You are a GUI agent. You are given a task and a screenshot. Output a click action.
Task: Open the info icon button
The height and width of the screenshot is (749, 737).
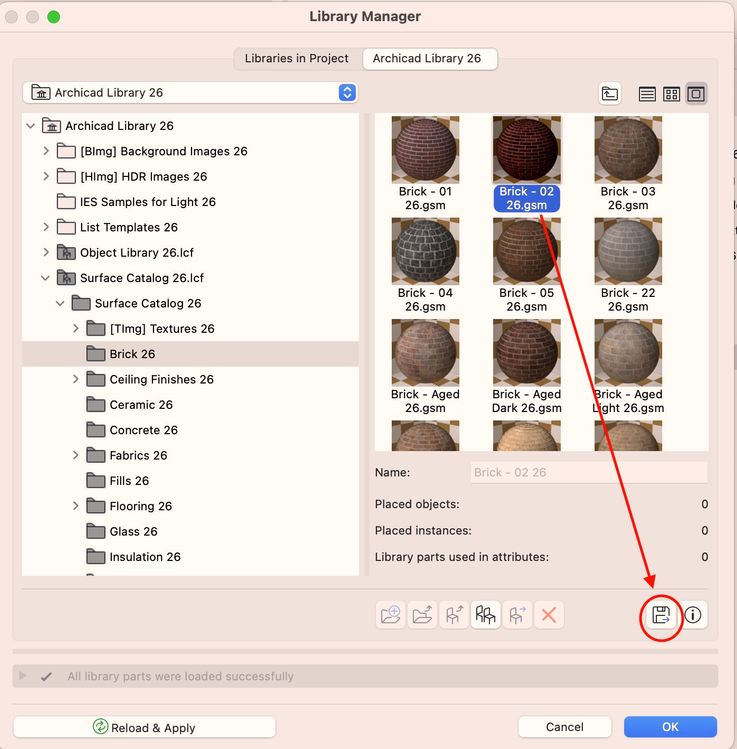tap(693, 615)
